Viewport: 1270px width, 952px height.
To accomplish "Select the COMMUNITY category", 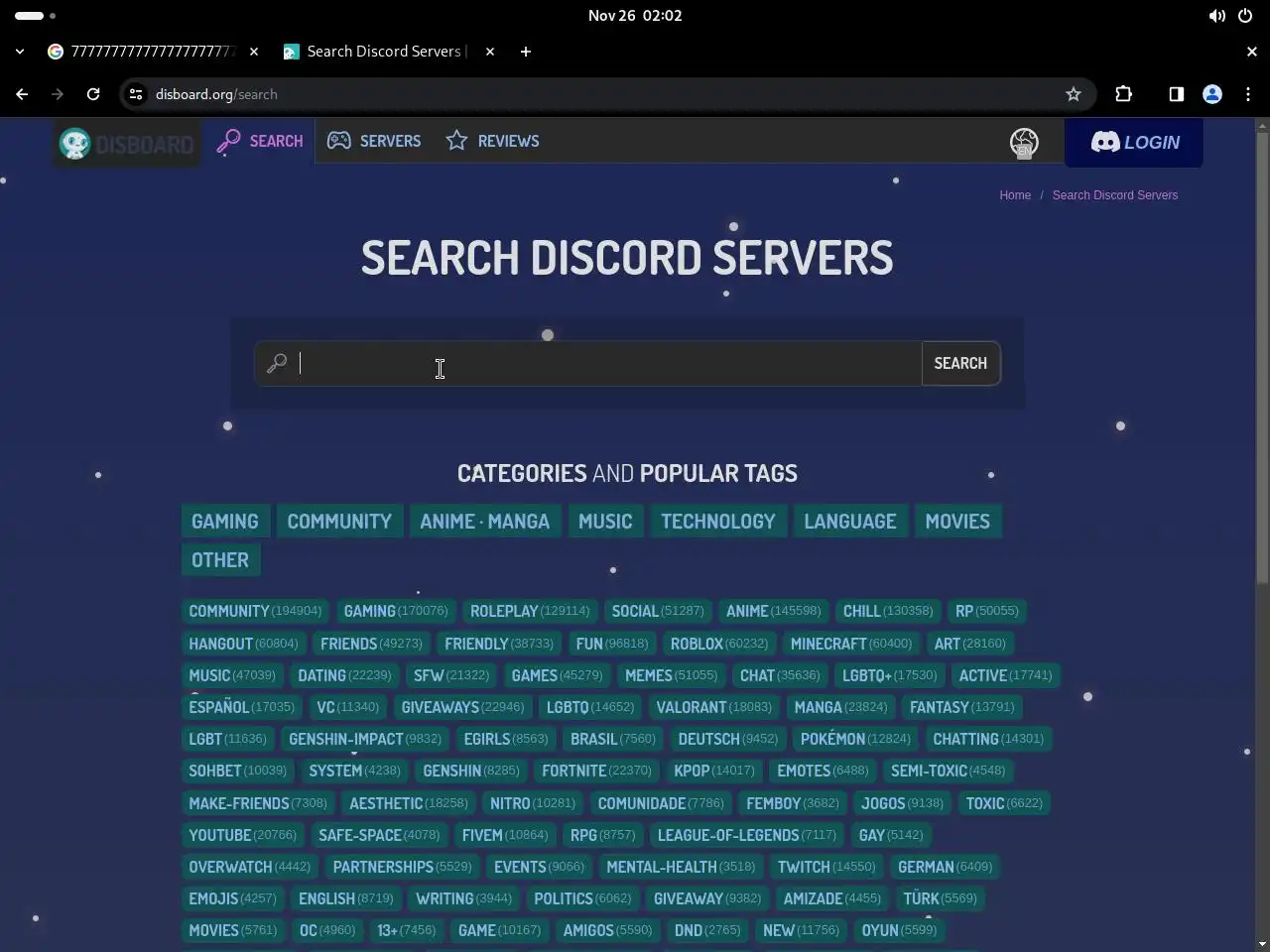I will (339, 522).
